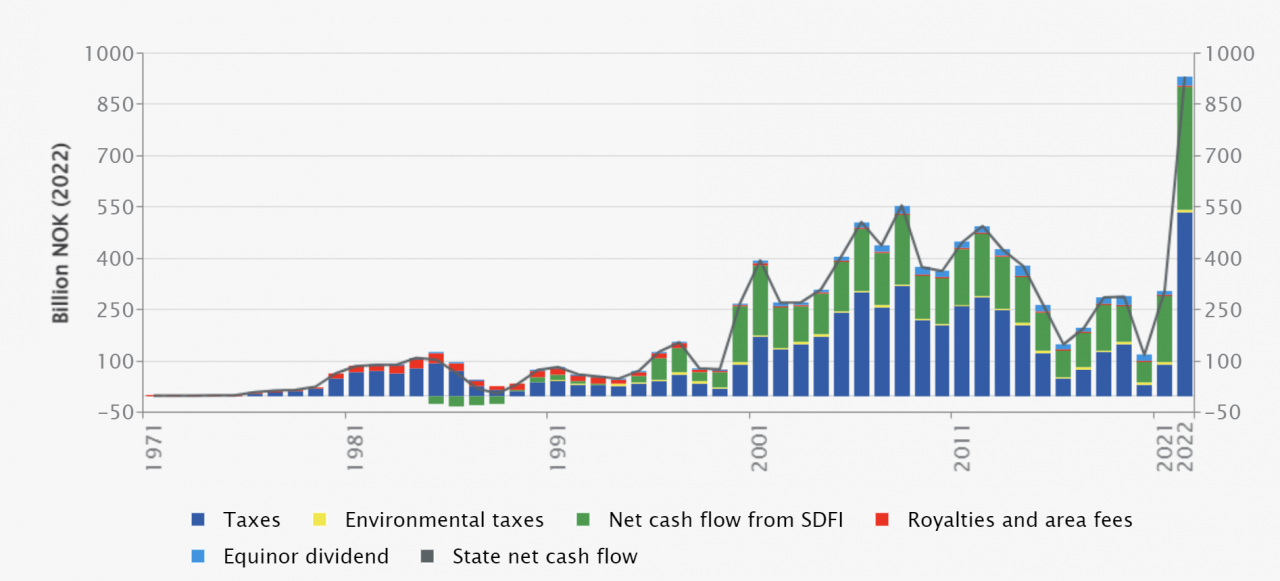Click the light blue Equinor dividend marker
The height and width of the screenshot is (581, 1280).
[197, 557]
